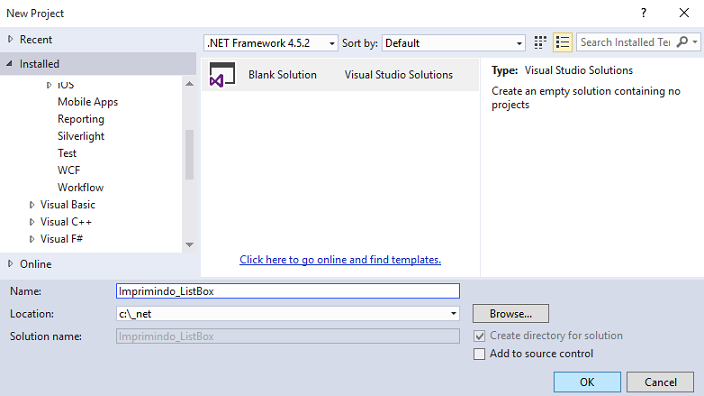Switch to medium icons list view
The width and height of the screenshot is (704, 396).
click(563, 43)
